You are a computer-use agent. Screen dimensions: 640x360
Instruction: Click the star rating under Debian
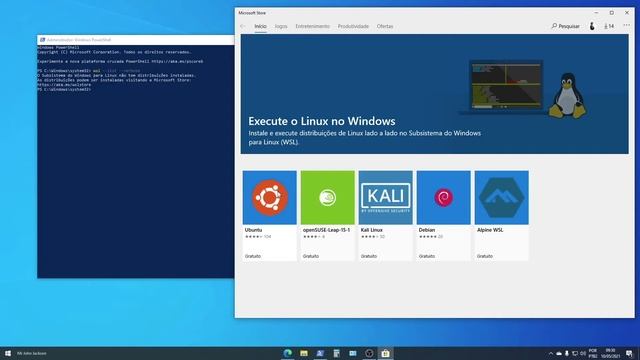pos(427,237)
